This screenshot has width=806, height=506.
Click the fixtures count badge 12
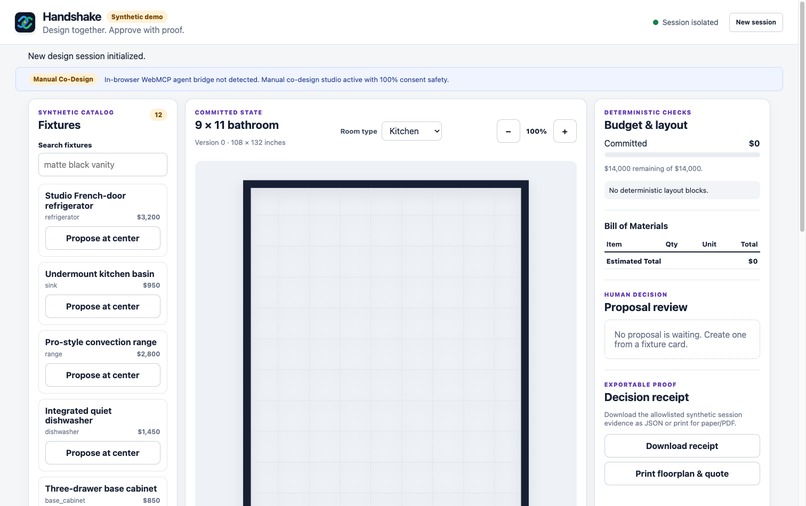158,115
